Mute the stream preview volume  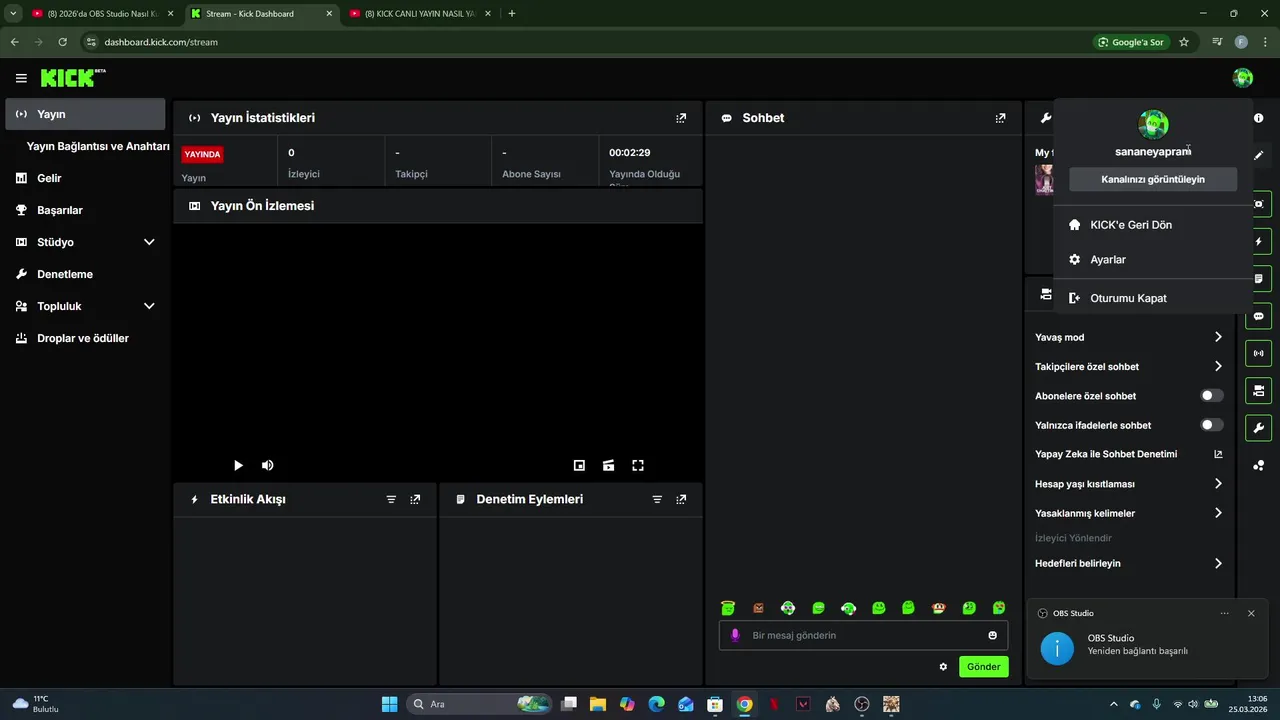268,465
